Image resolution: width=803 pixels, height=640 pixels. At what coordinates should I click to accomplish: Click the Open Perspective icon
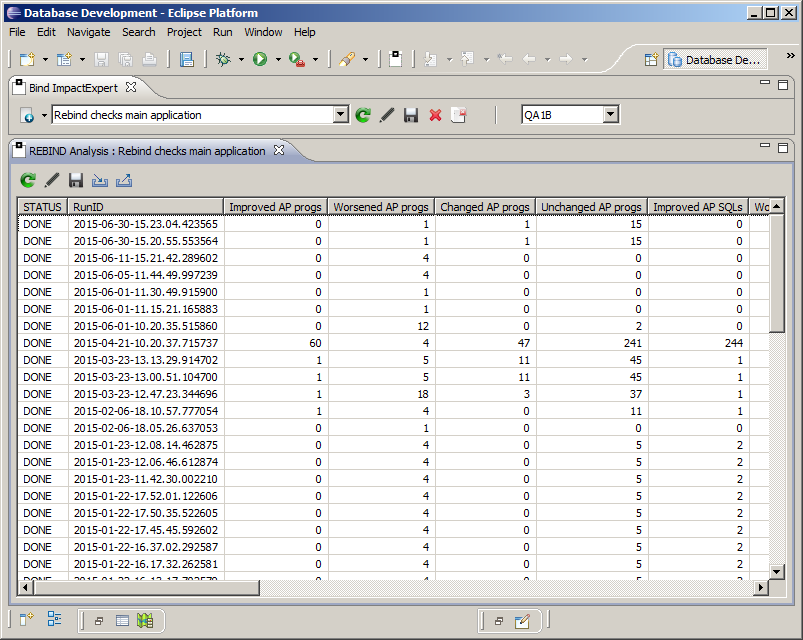coord(651,60)
